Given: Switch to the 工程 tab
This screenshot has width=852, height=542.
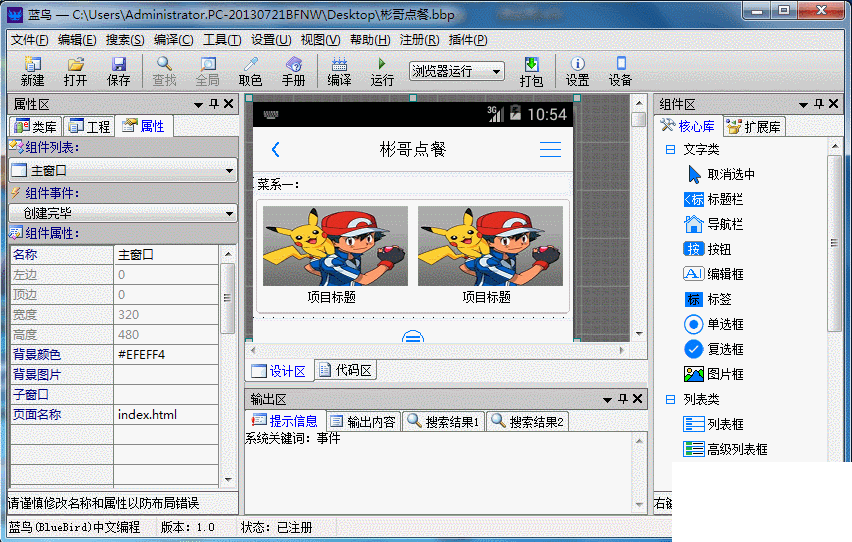Looking at the screenshot, I should (89, 127).
